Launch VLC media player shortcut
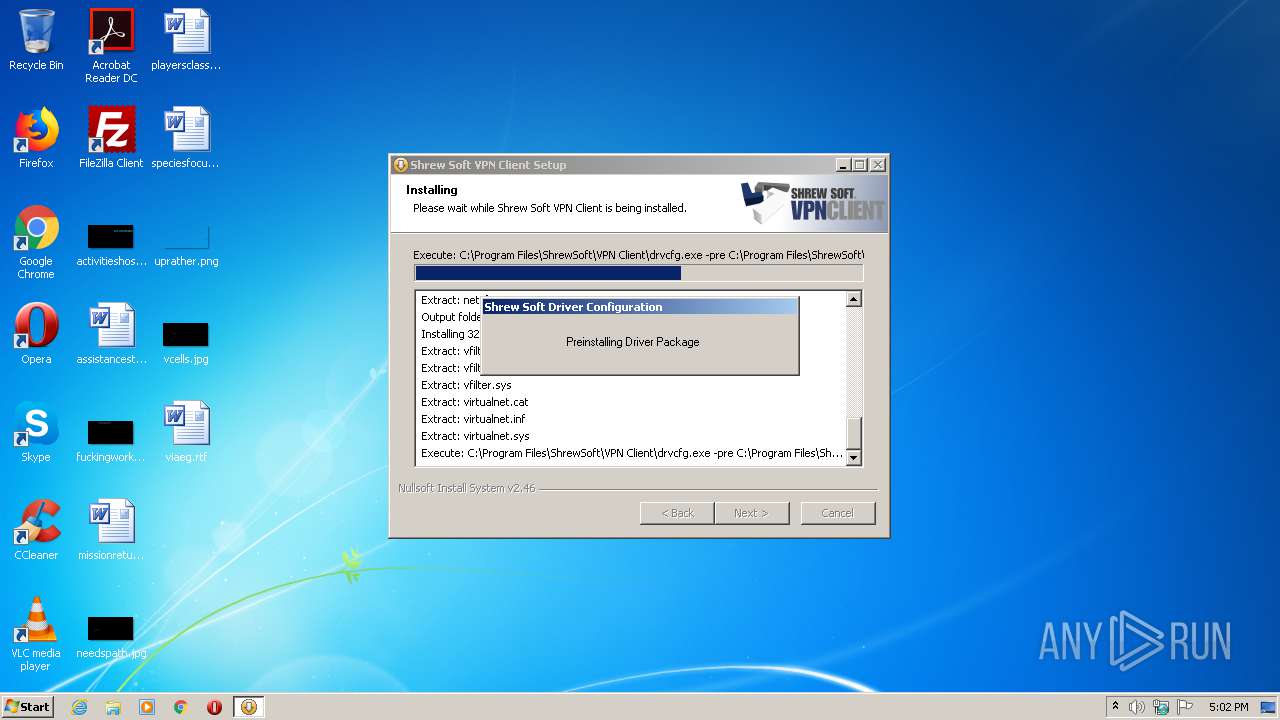The width and height of the screenshot is (1280, 720). pyautogui.click(x=36, y=634)
